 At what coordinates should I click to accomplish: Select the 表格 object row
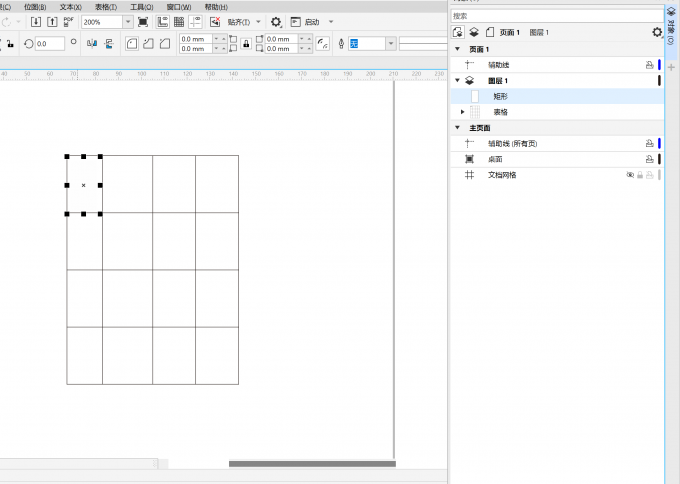557,112
